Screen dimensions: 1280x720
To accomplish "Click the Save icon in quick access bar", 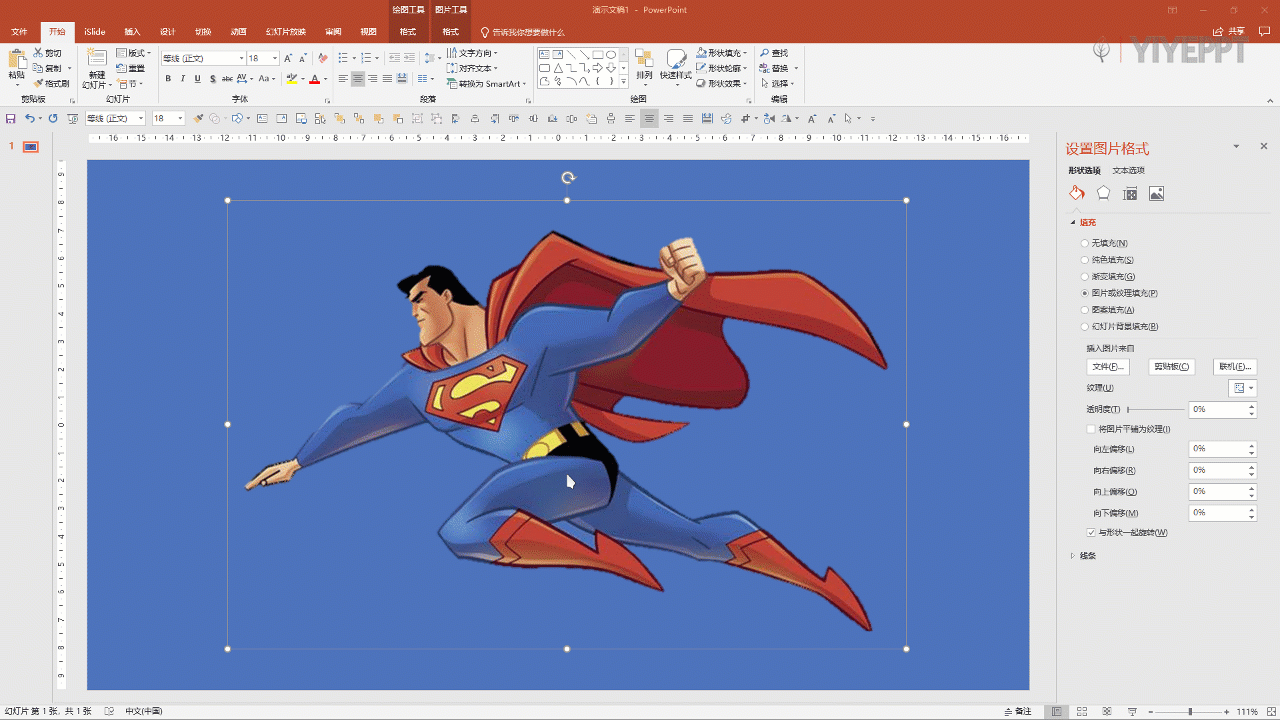I will (x=11, y=118).
